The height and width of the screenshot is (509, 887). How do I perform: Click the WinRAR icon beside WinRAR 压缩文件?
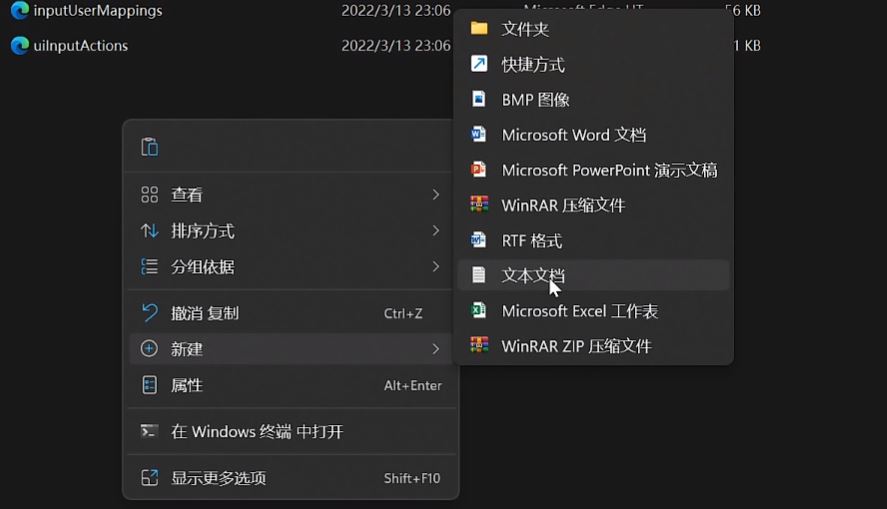click(x=479, y=205)
